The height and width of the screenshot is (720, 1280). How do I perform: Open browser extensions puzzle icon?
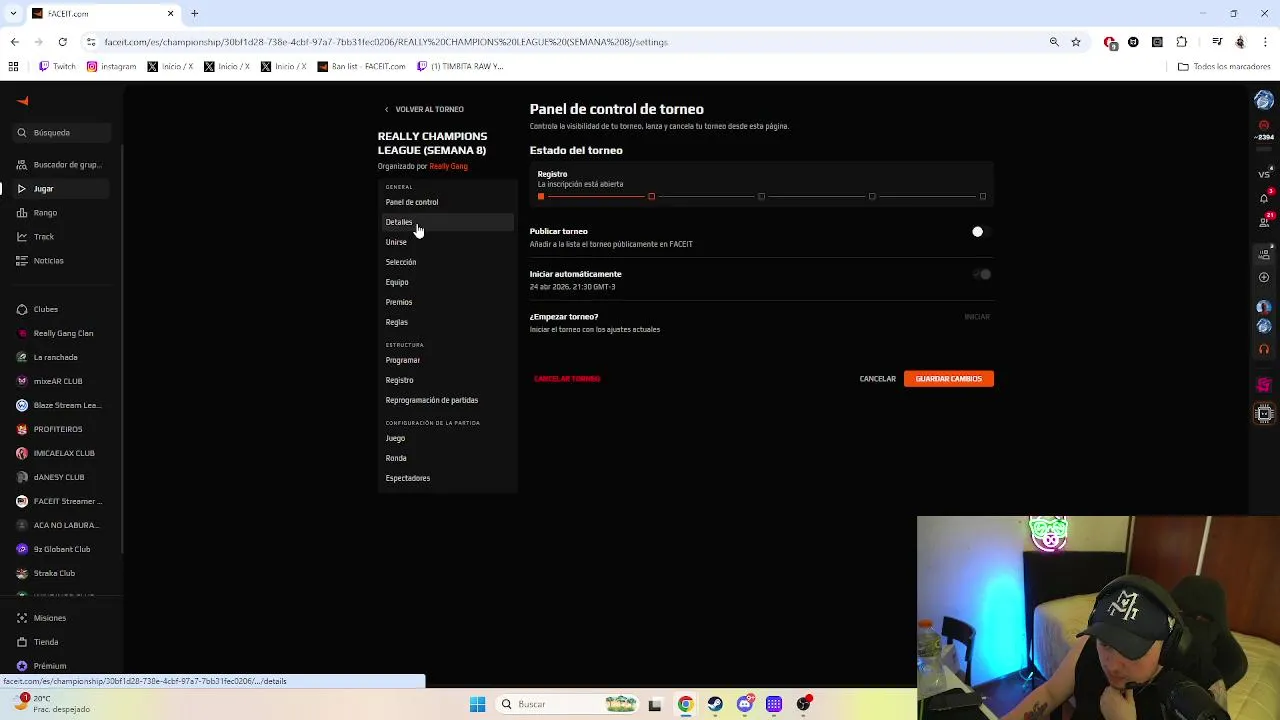[1182, 42]
